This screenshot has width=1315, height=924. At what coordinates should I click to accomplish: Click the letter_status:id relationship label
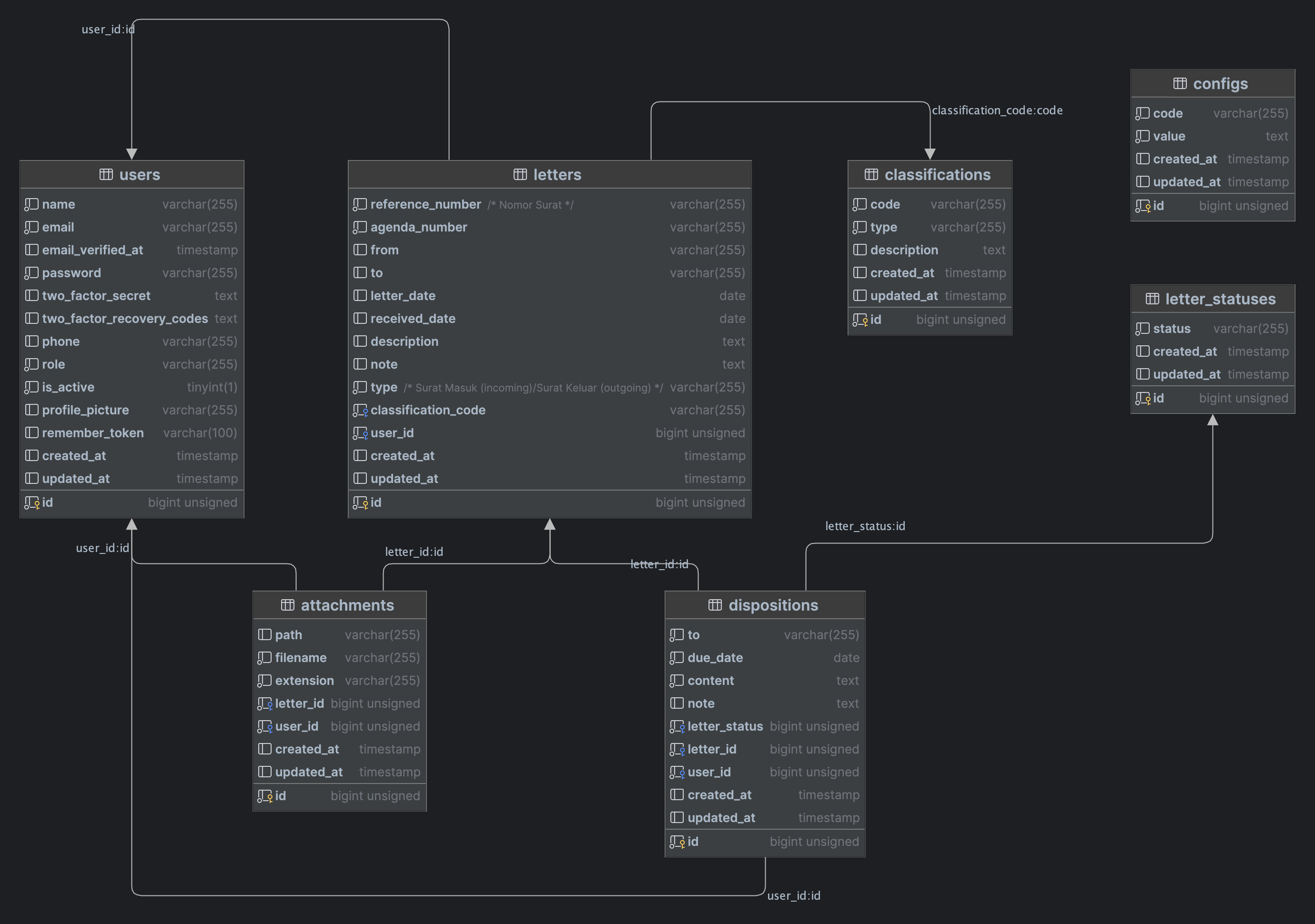(865, 526)
